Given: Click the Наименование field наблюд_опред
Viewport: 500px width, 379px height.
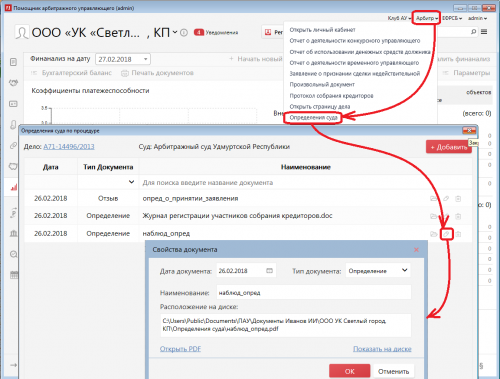Looking at the screenshot, I should 313,293.
